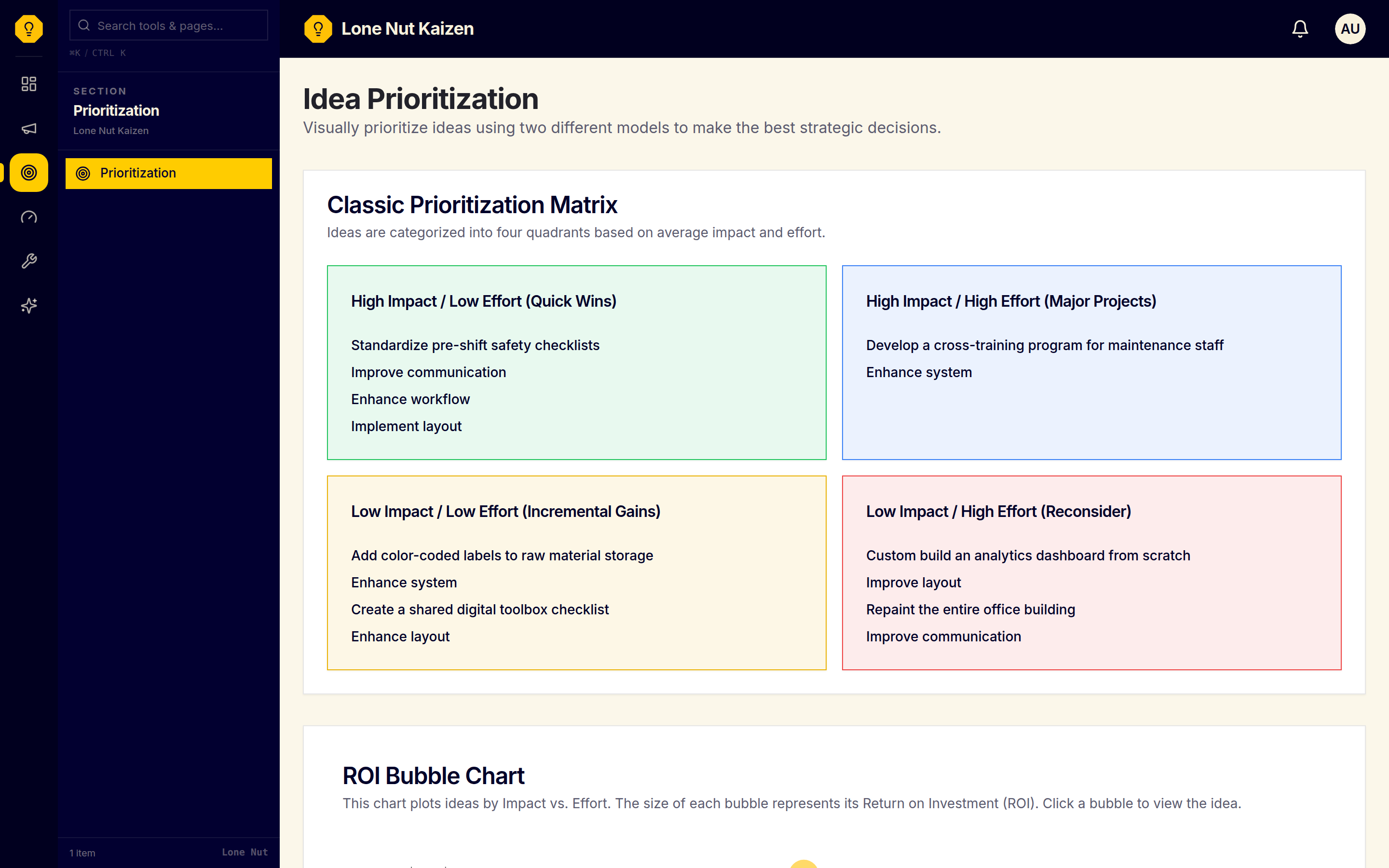Open idea Custom build an analytics dashboard

pos(1028,555)
